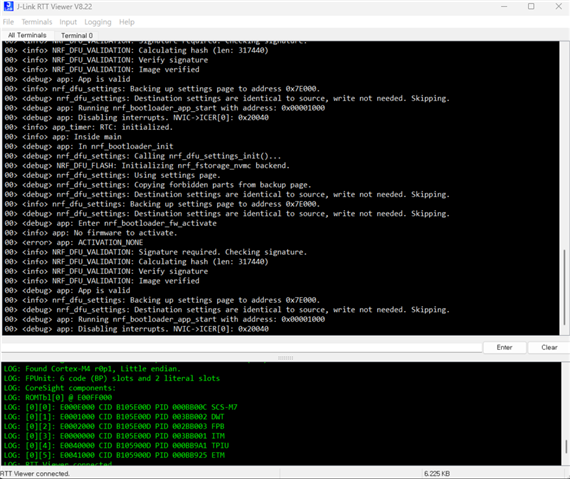The height and width of the screenshot is (479, 570).
Task: Open the Logging menu
Action: click(98, 22)
